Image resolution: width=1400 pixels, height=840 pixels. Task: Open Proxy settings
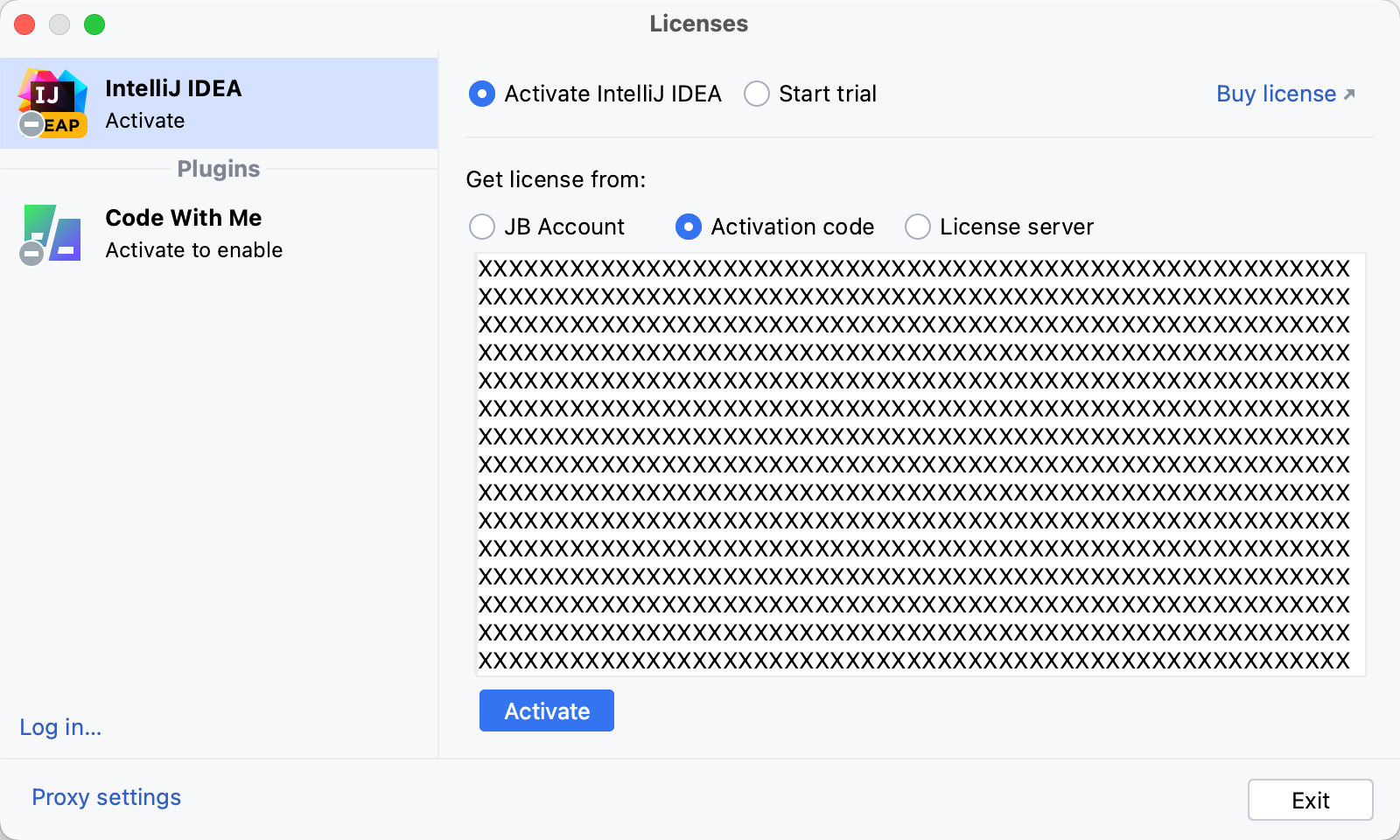point(106,797)
